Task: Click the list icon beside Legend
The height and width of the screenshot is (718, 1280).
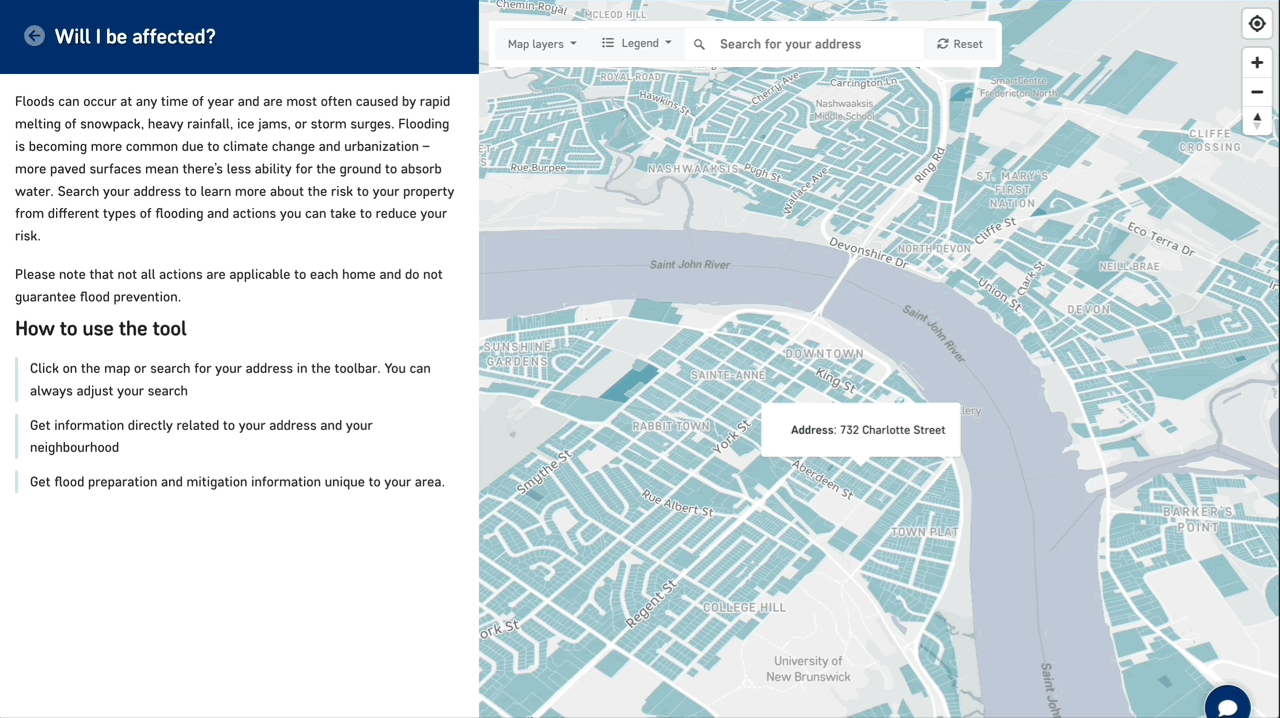Action: (607, 43)
